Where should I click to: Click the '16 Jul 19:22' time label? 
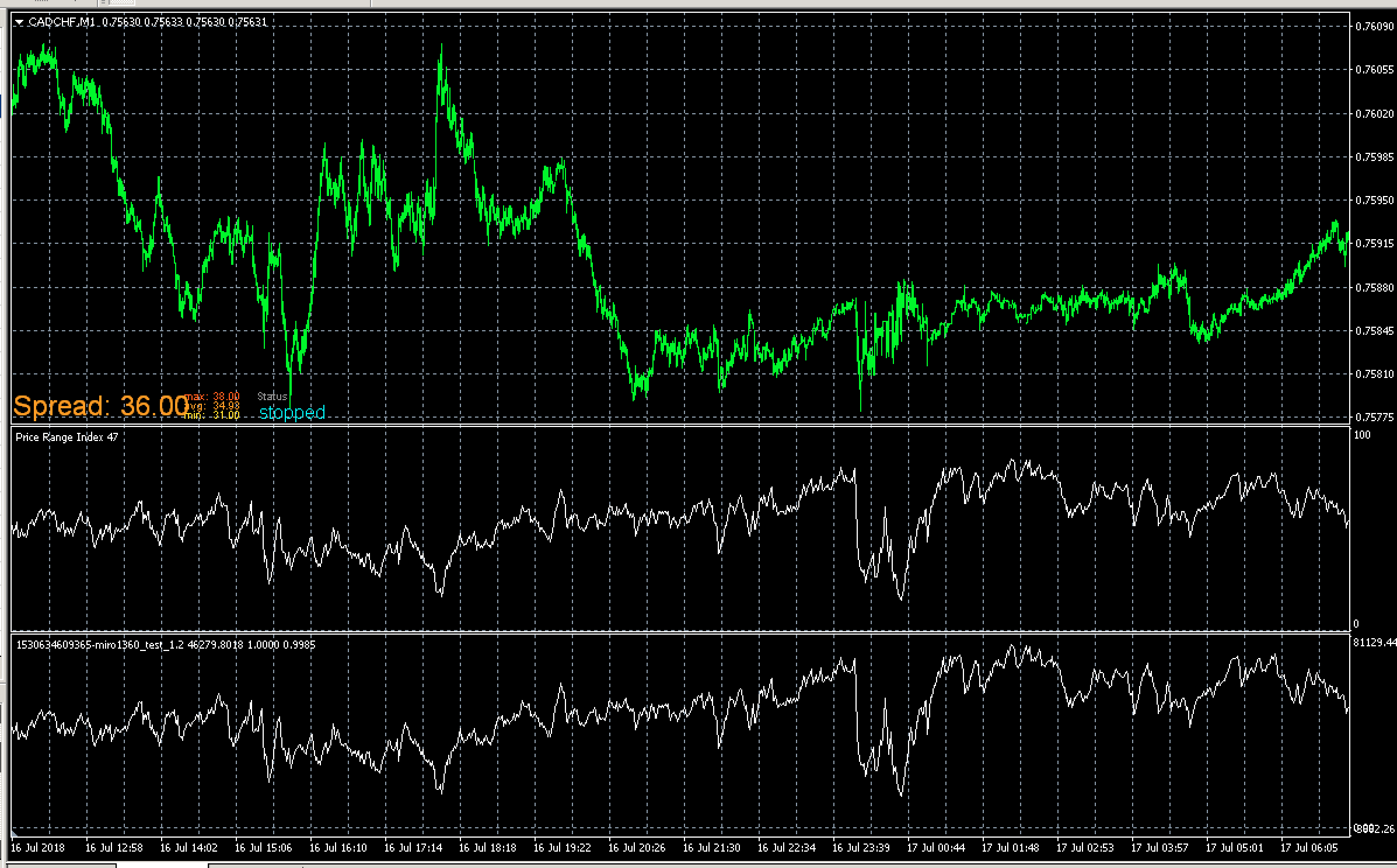[x=562, y=847]
